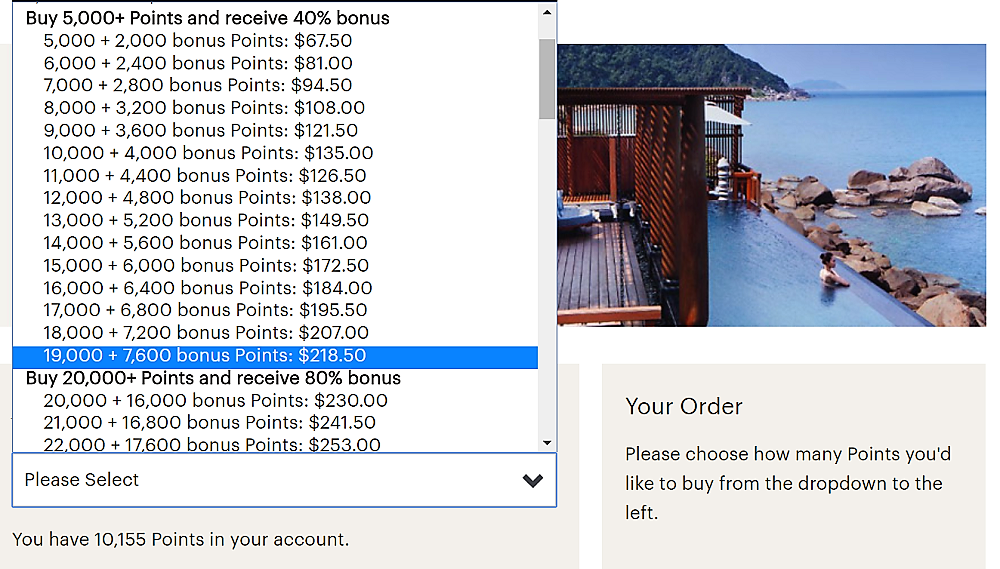Pick 21,000 + 16,800 bonus Points: $241.50
1000x569 pixels.
click(x=275, y=423)
